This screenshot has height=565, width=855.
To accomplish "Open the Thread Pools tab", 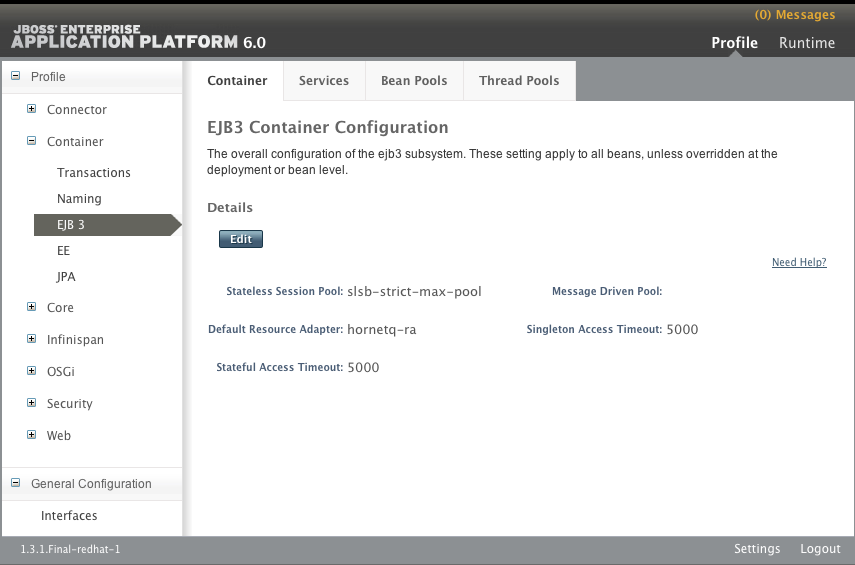I will tap(519, 81).
